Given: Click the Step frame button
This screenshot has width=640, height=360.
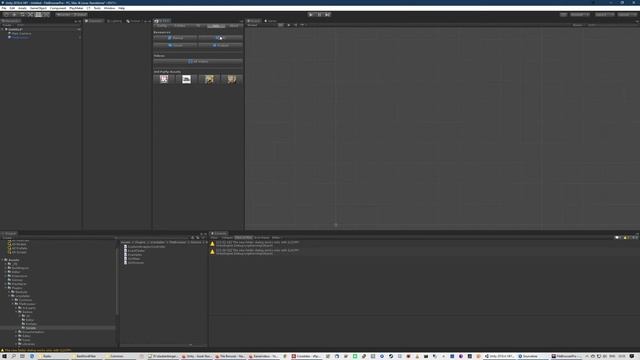Looking at the screenshot, I should tap(327, 15).
